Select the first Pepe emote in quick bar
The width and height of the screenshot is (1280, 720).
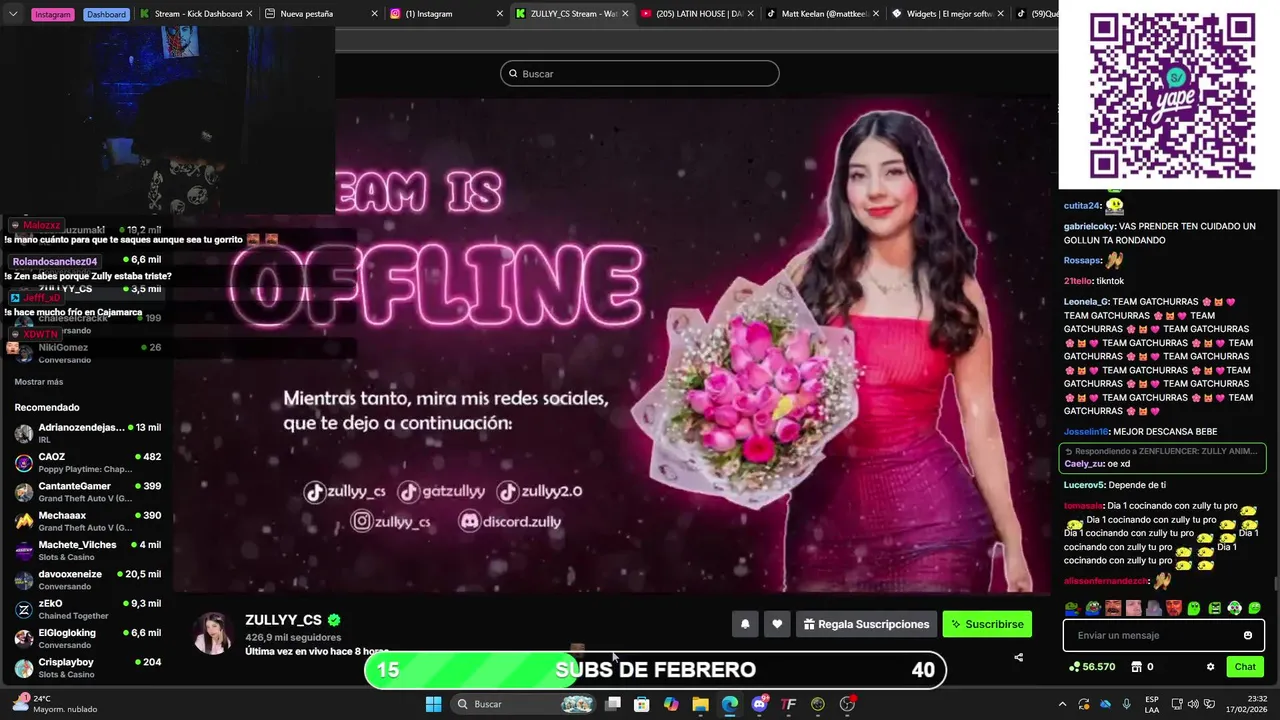[x=1072, y=608]
